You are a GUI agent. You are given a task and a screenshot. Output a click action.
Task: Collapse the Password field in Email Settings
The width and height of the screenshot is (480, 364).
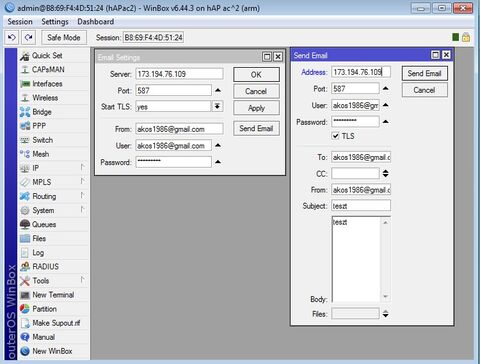click(218, 162)
